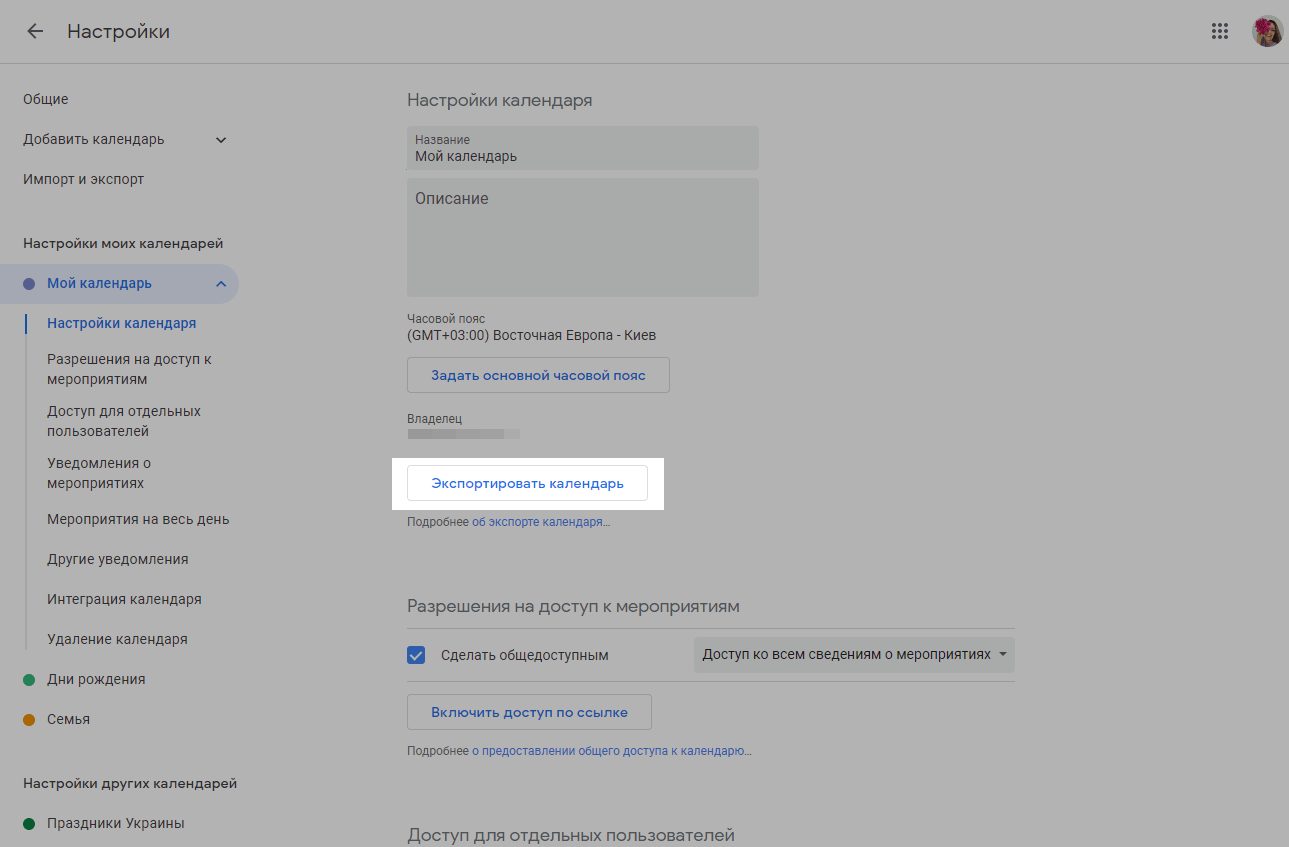Open Импорт и экспорт section
The height and width of the screenshot is (847, 1289).
(84, 179)
